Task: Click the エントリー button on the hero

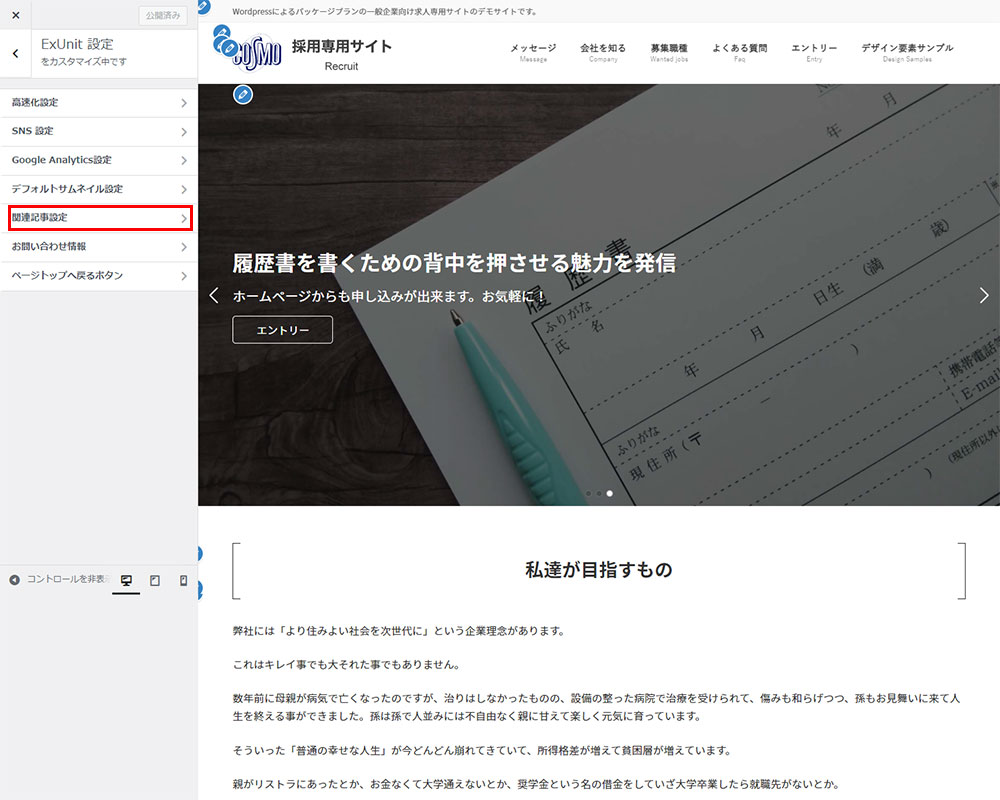Action: tap(282, 330)
